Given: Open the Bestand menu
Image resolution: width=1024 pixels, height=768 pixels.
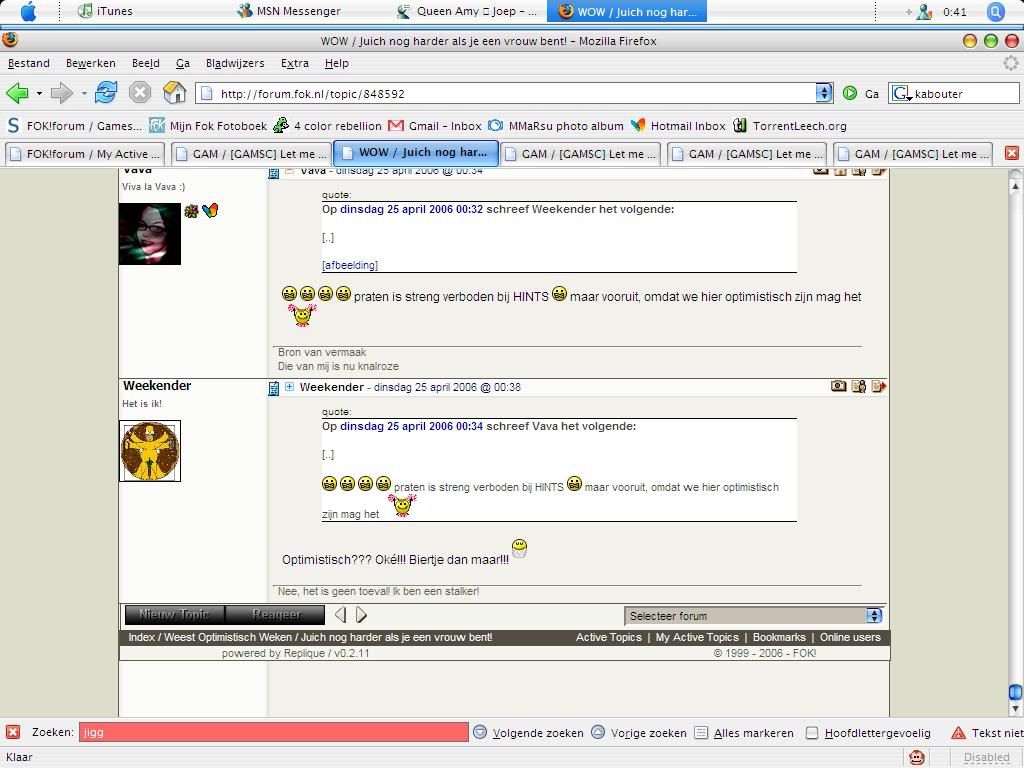Looking at the screenshot, I should click(x=29, y=63).
